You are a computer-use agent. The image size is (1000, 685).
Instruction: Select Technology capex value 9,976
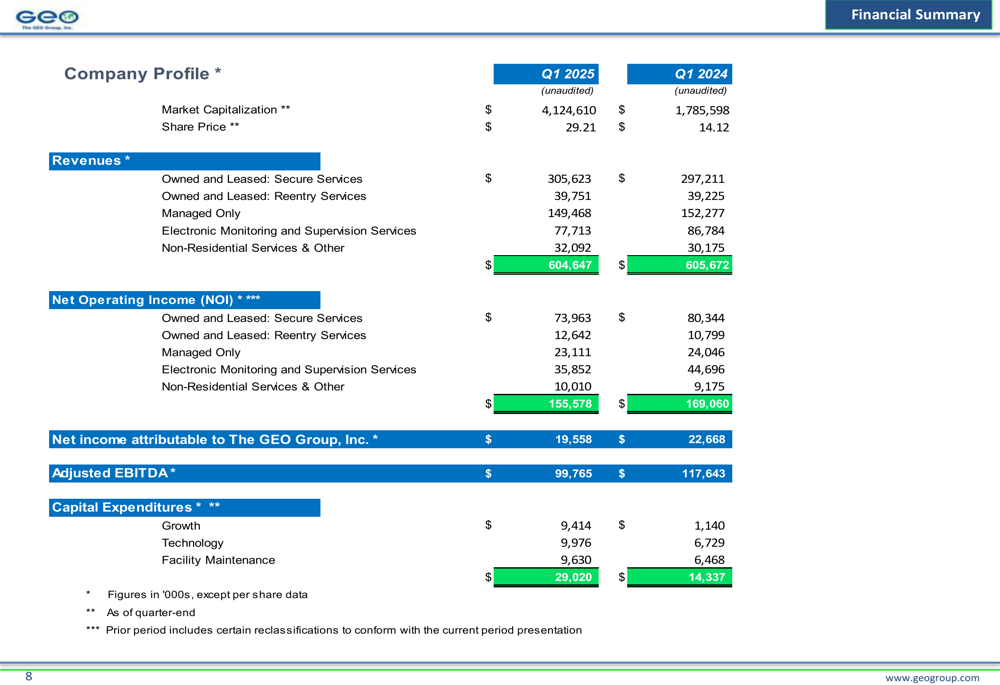[575, 543]
